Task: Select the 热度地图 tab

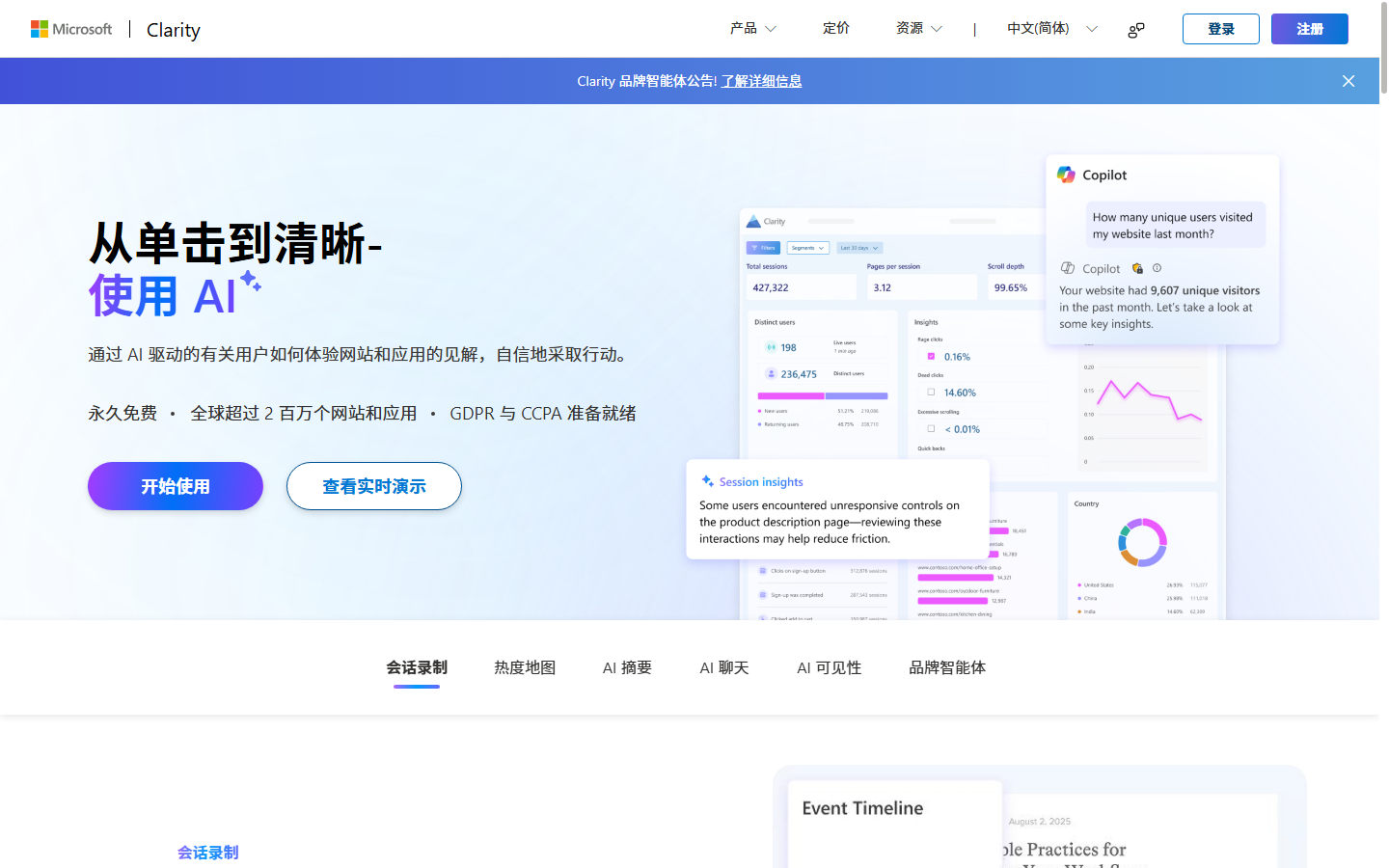Action: pos(525,667)
